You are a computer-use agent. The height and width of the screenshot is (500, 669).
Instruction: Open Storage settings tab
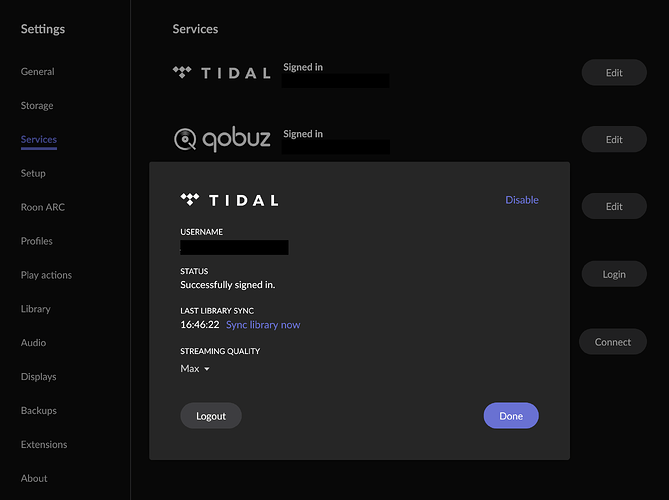37,106
